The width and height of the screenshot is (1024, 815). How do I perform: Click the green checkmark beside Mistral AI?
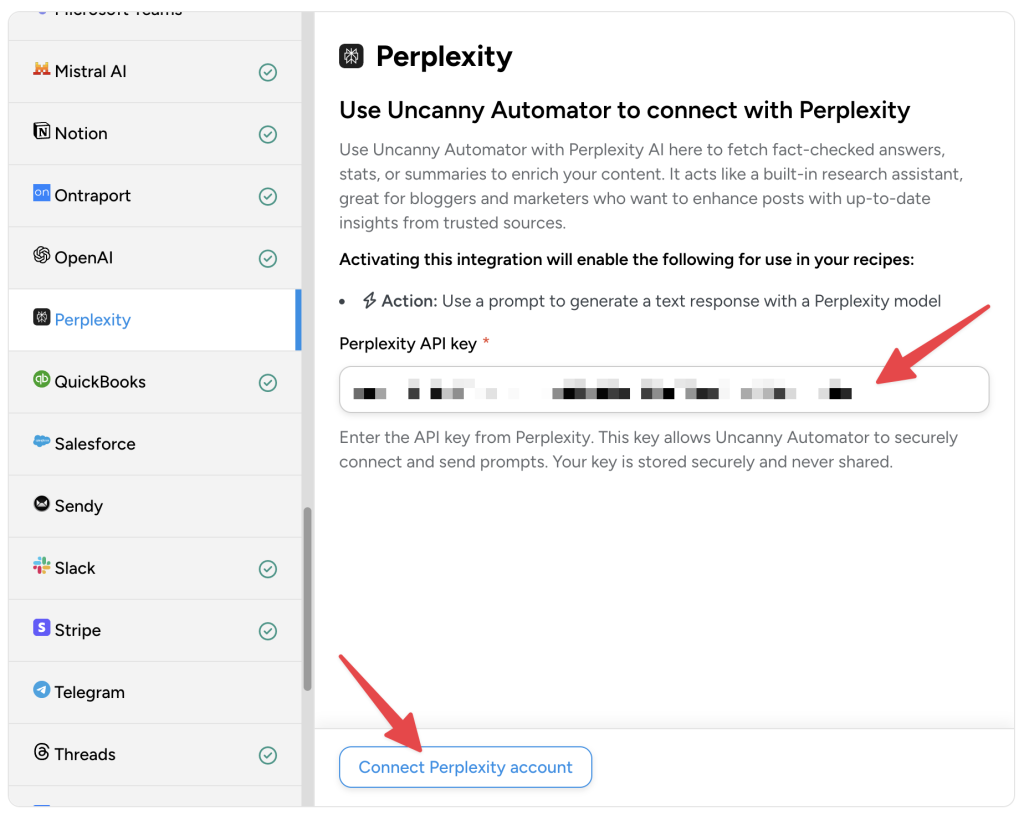[268, 71]
